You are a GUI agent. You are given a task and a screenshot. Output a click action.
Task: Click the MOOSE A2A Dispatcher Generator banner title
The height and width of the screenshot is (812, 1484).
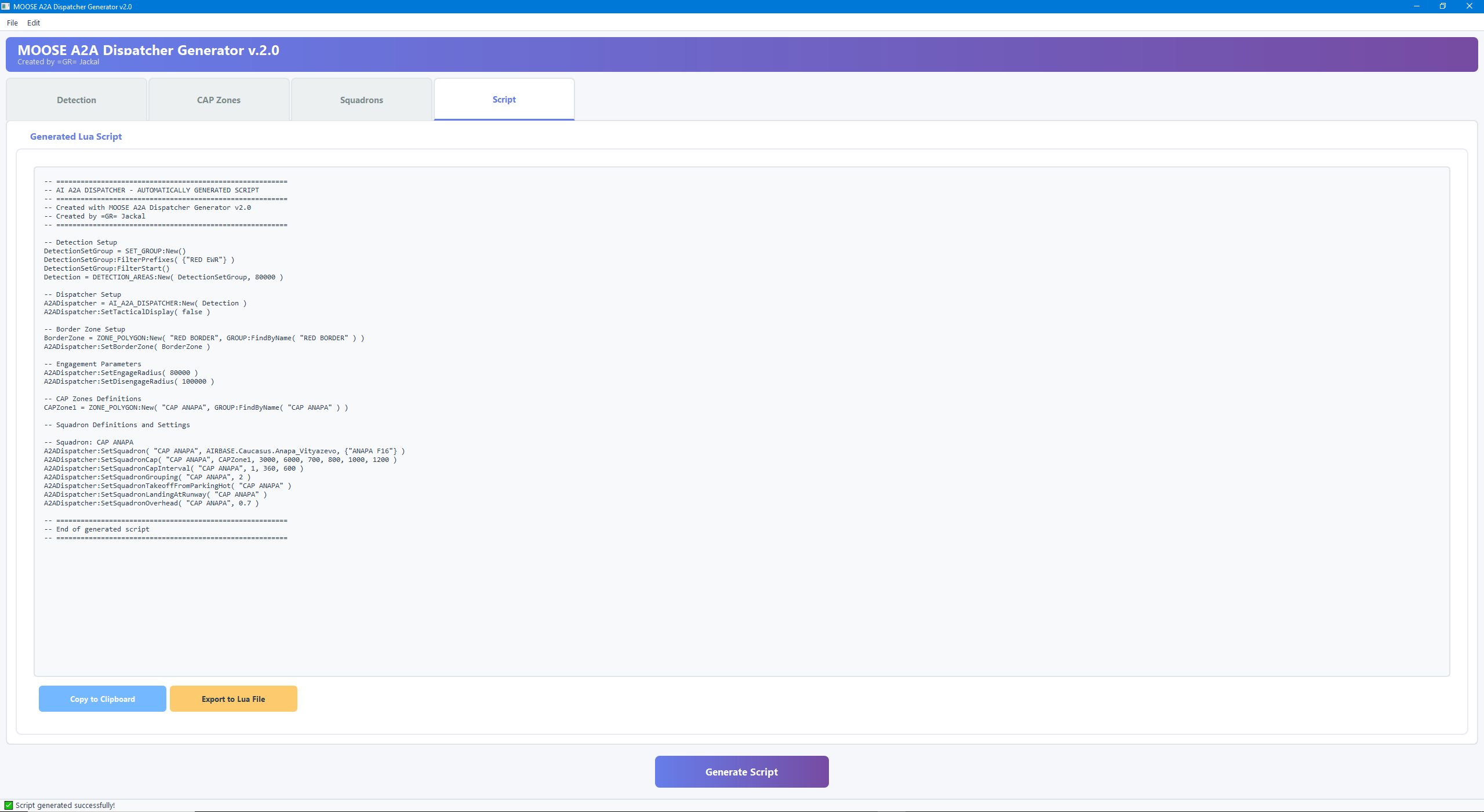click(148, 50)
